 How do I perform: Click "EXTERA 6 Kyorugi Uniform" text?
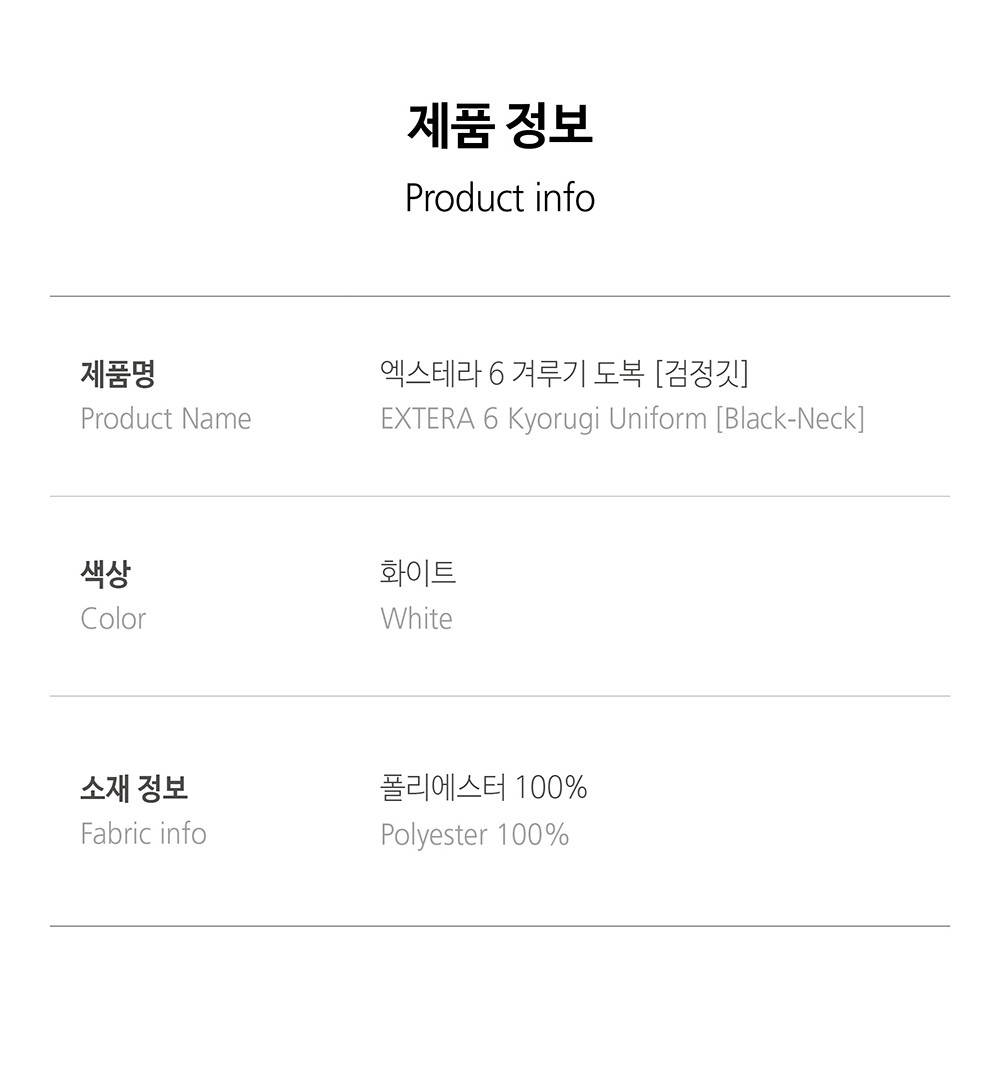tap(543, 419)
